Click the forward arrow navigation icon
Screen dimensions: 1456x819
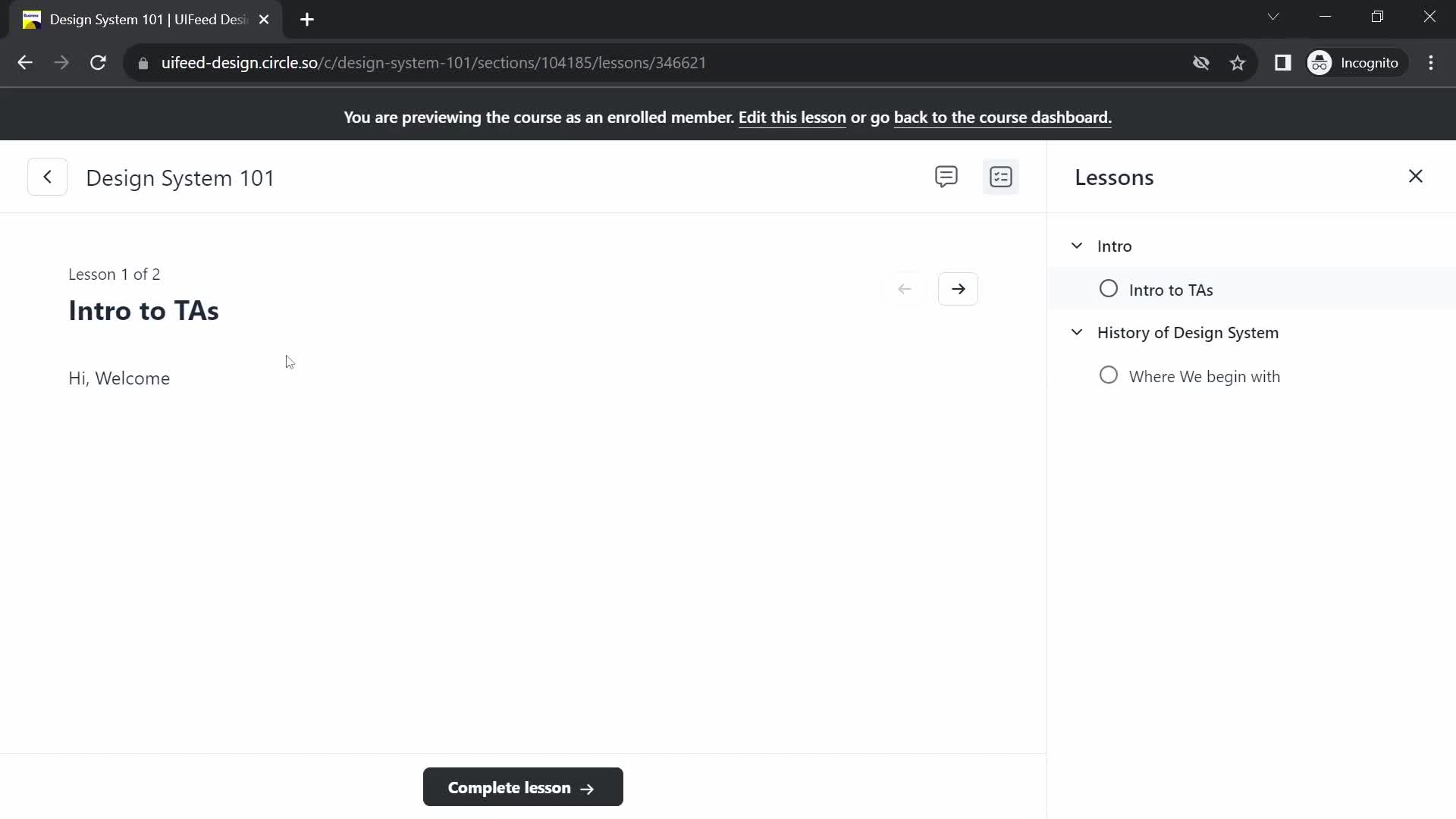tap(958, 289)
